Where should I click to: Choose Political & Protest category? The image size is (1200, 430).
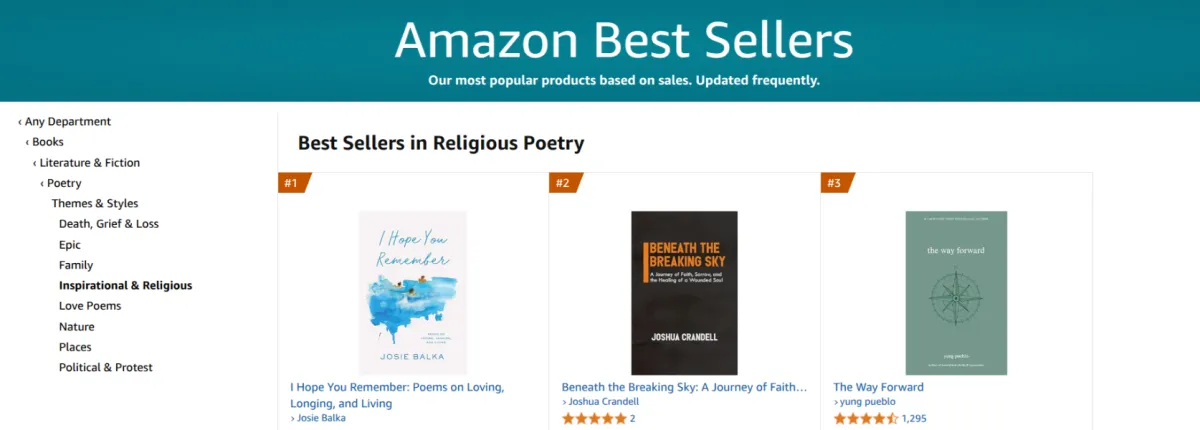(106, 368)
